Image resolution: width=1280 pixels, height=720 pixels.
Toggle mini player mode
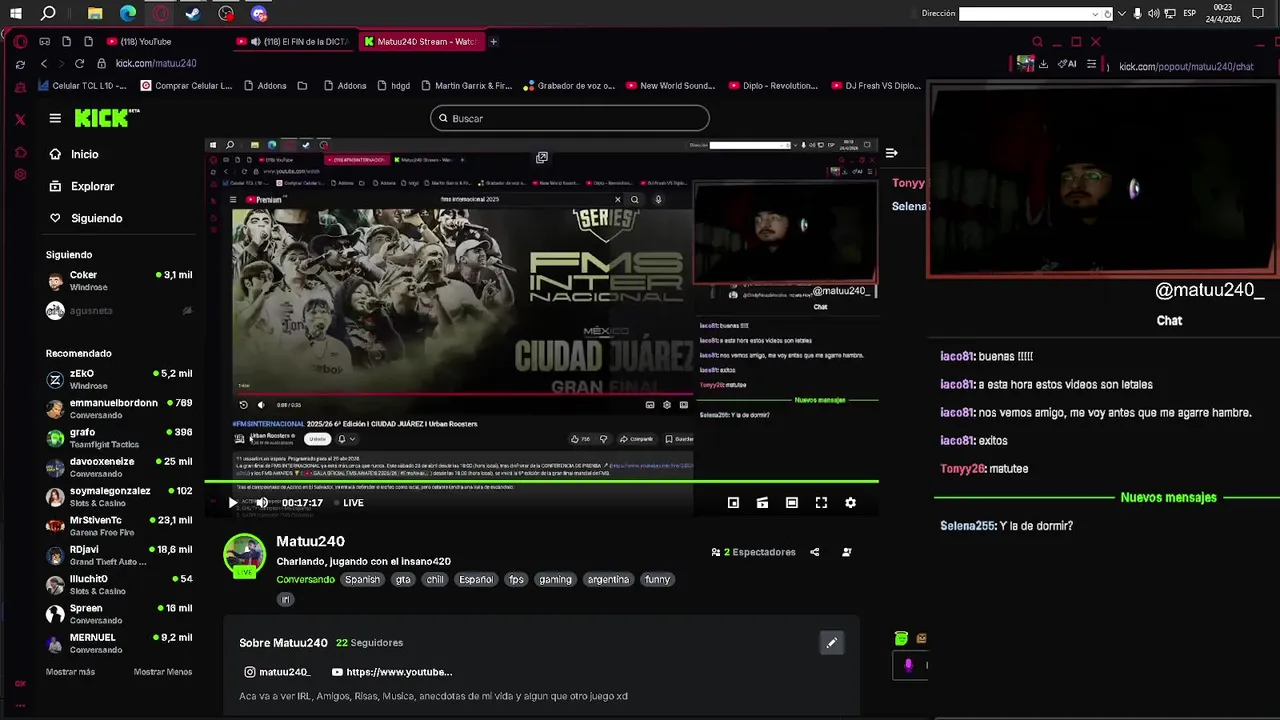click(x=733, y=503)
